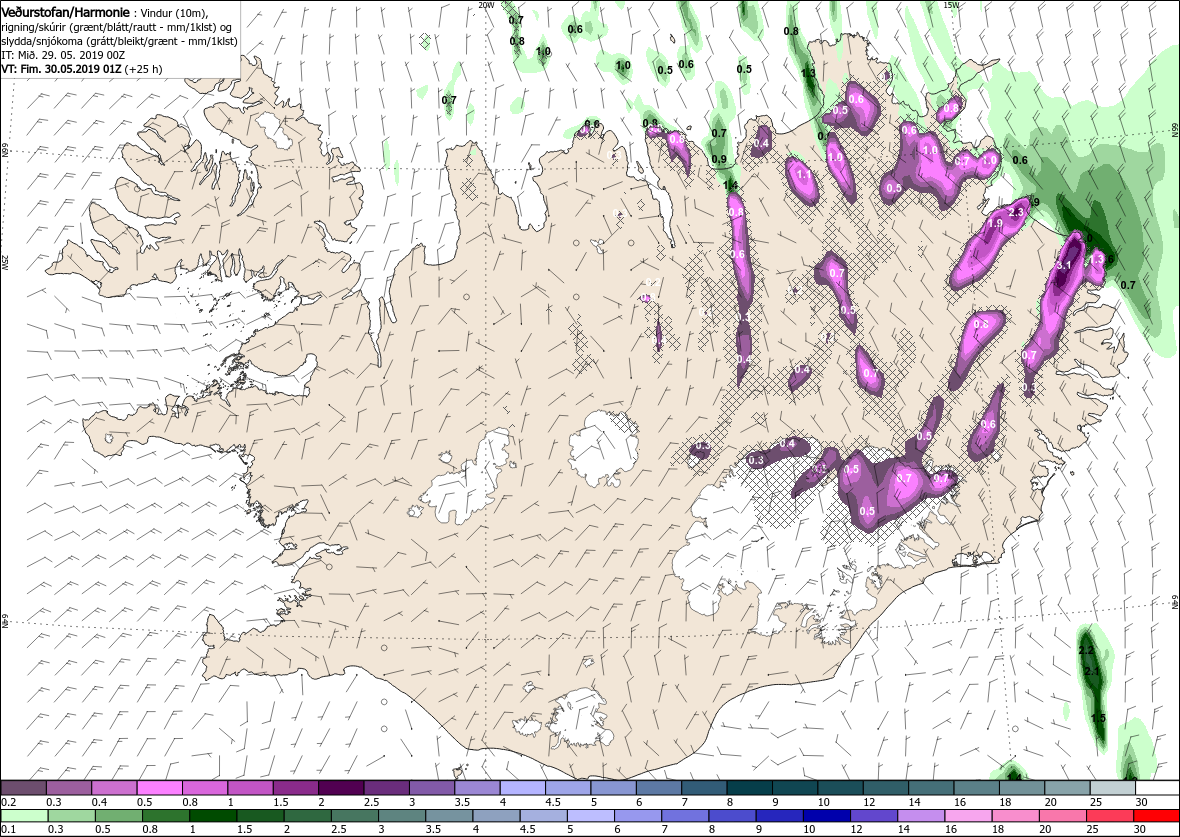Click the 1.5 rain value offshore in the southeast
The image size is (1180, 837).
[x=1099, y=718]
